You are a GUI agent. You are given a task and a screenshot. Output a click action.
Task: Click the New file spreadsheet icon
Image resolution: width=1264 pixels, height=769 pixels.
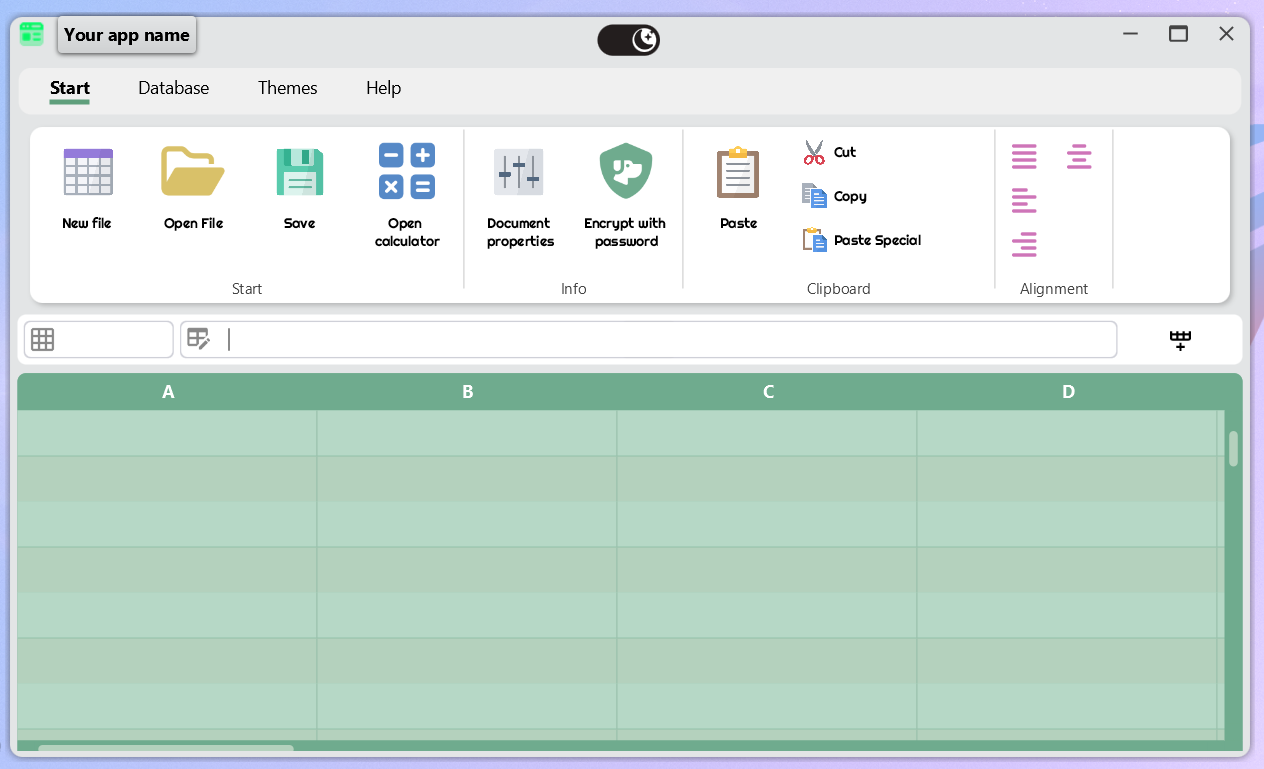[x=87, y=172]
